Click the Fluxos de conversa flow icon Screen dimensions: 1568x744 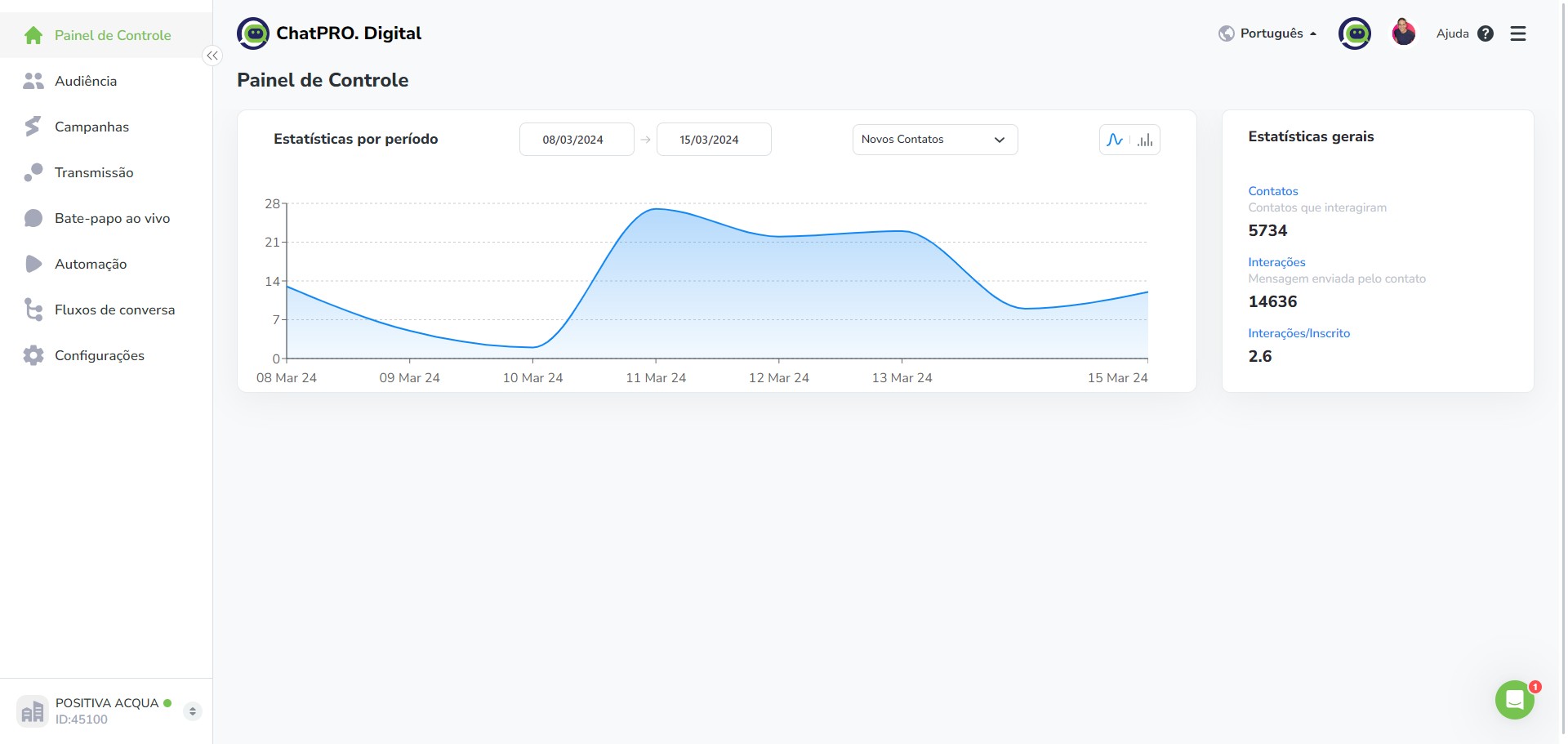[33, 310]
